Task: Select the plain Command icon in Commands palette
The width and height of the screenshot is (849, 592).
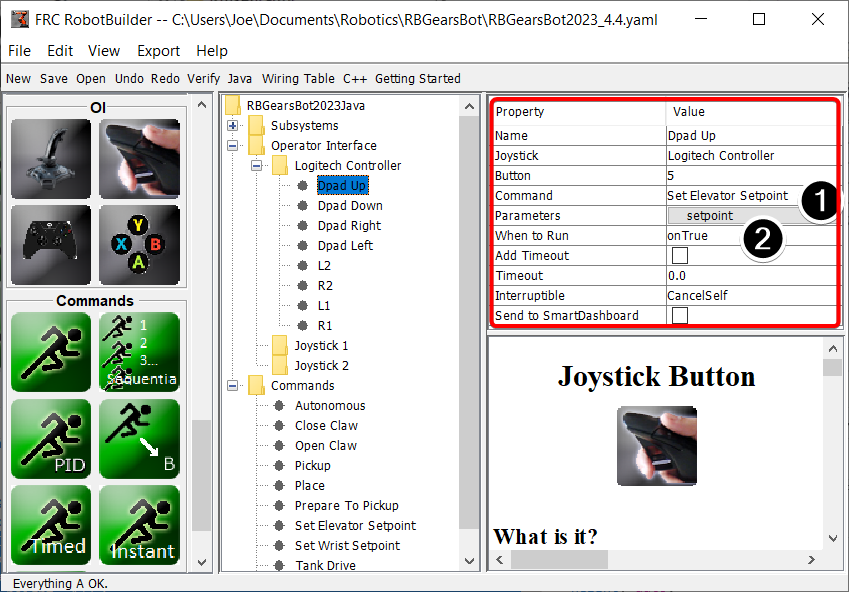Action: (50, 352)
